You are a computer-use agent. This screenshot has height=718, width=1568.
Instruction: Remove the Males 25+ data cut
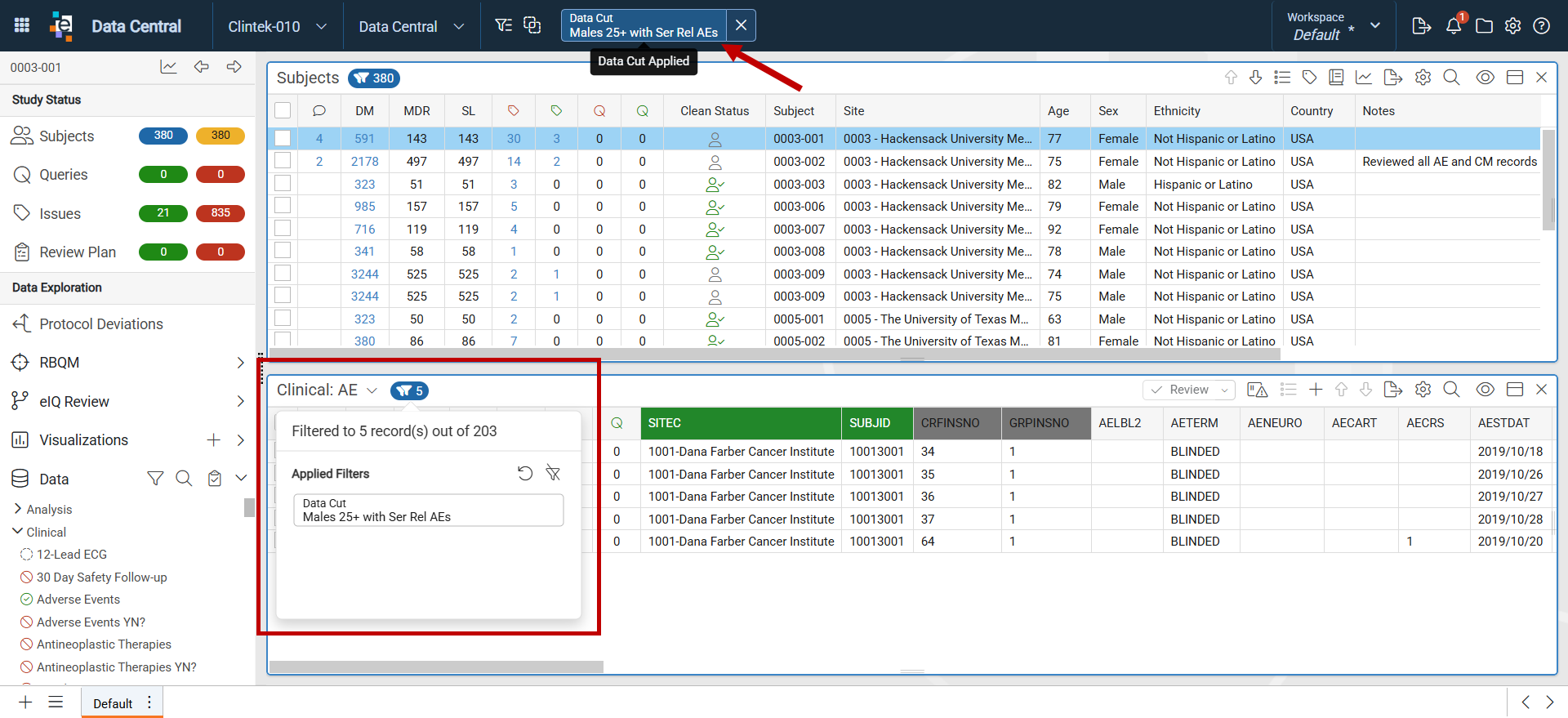point(741,25)
